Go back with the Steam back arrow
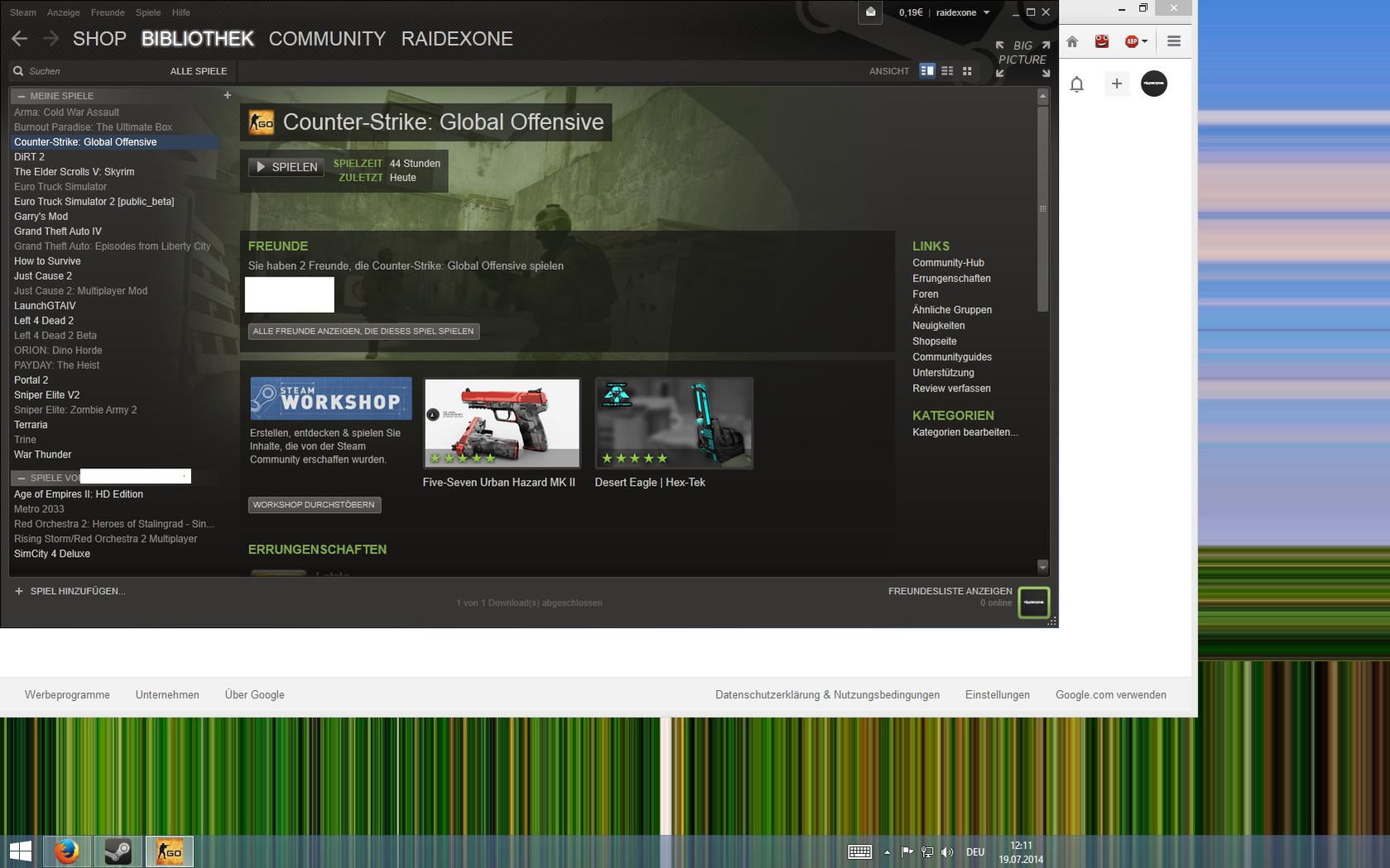1390x868 pixels. 20,39
